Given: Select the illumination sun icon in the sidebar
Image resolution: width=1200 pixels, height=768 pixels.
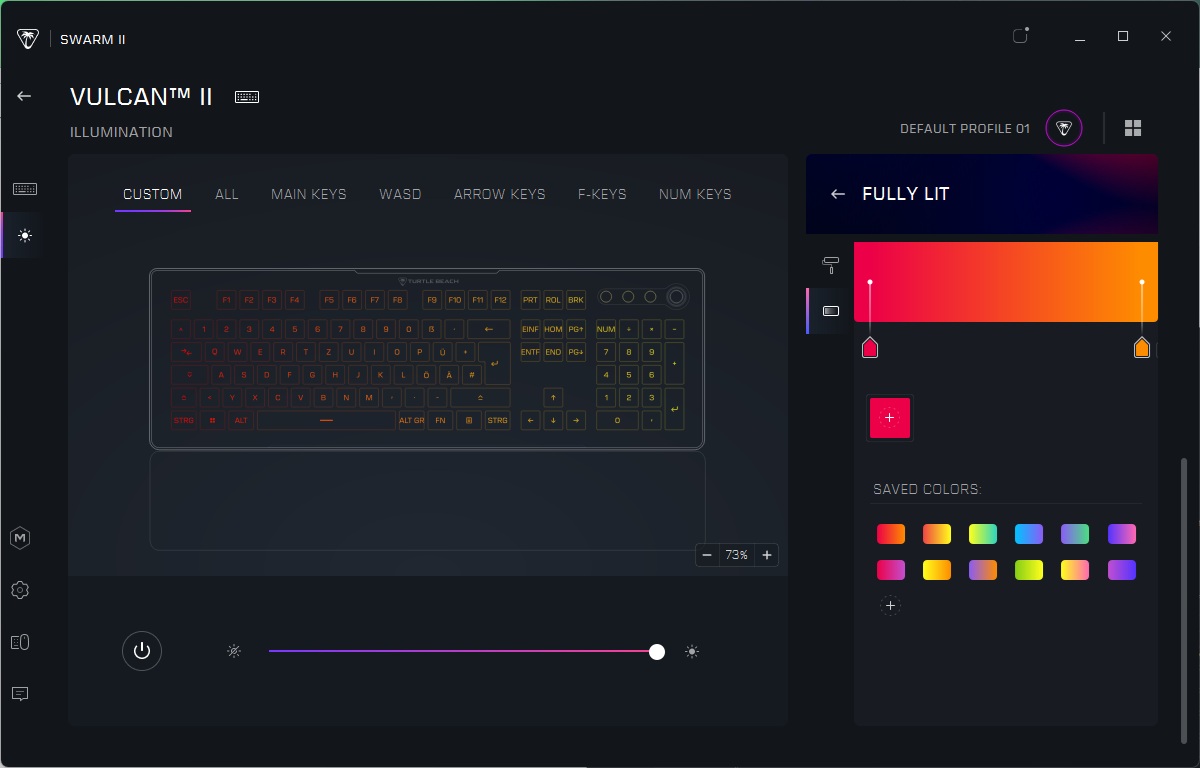Looking at the screenshot, I should [x=25, y=236].
